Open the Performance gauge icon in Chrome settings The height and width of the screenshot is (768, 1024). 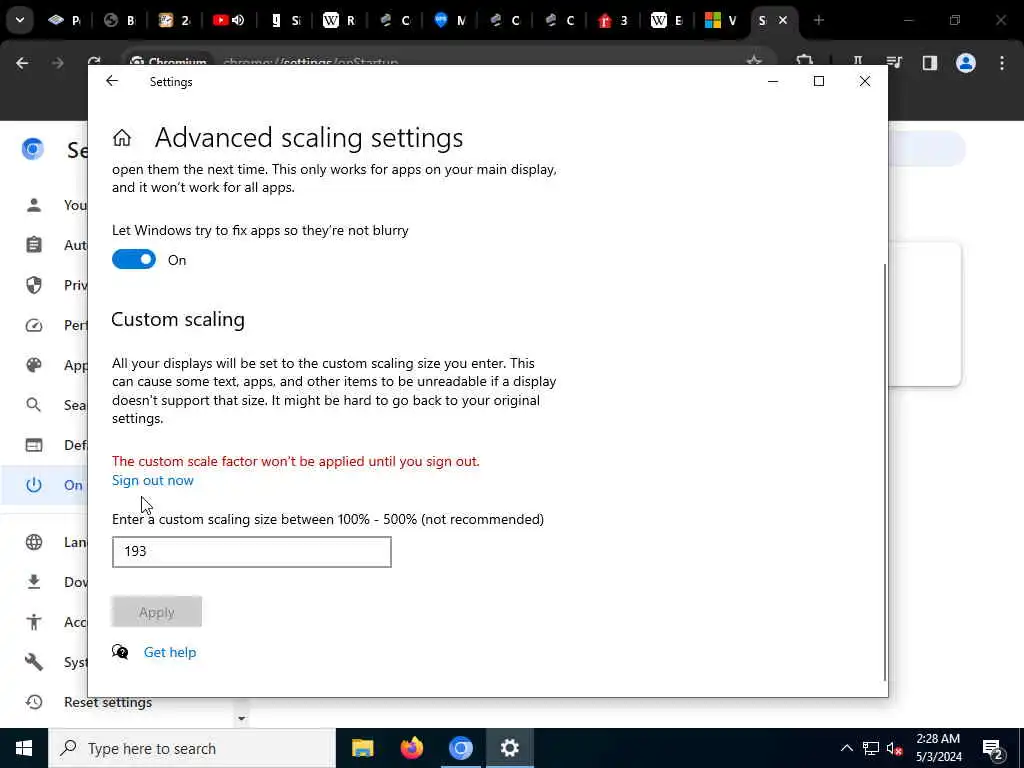(x=34, y=325)
